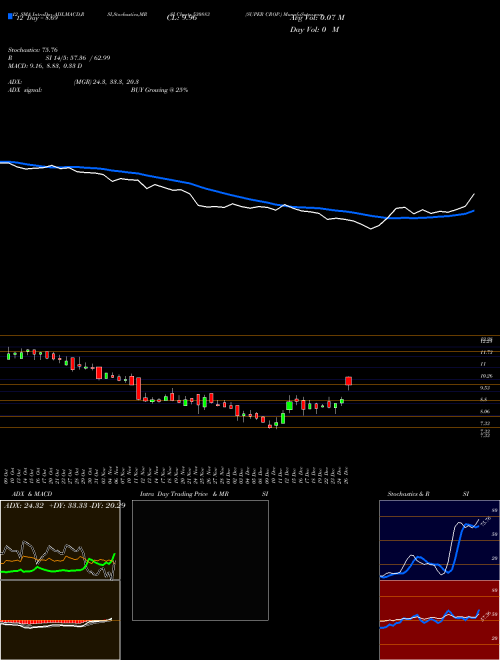This screenshot has width=500, height=660.
Task: Open the MACD histogram mini chart
Action: [x=60, y=620]
